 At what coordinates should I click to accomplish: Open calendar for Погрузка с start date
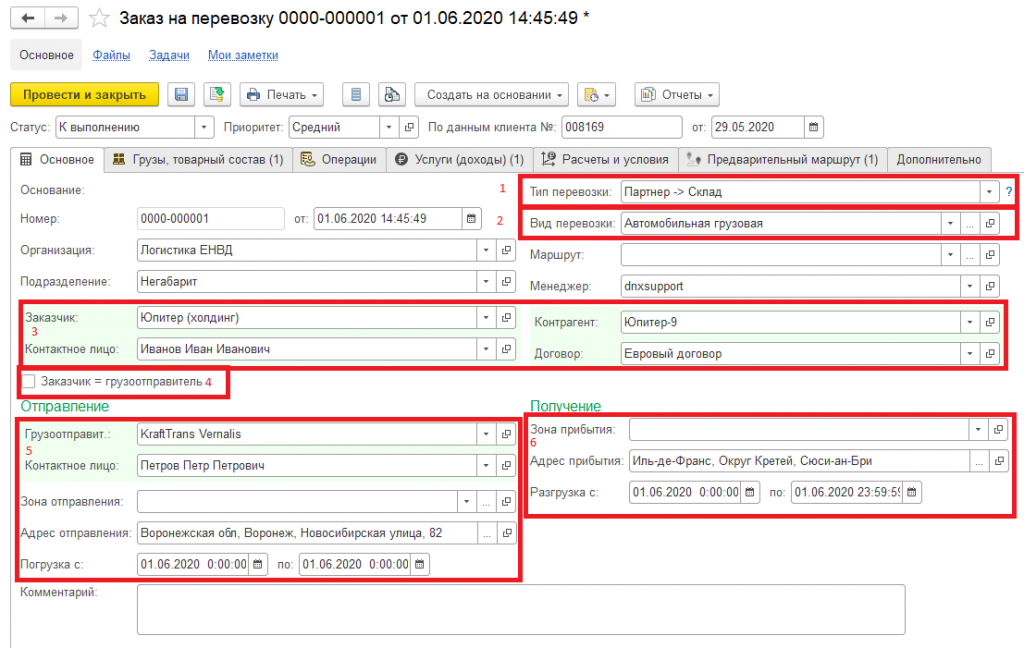[x=258, y=564]
